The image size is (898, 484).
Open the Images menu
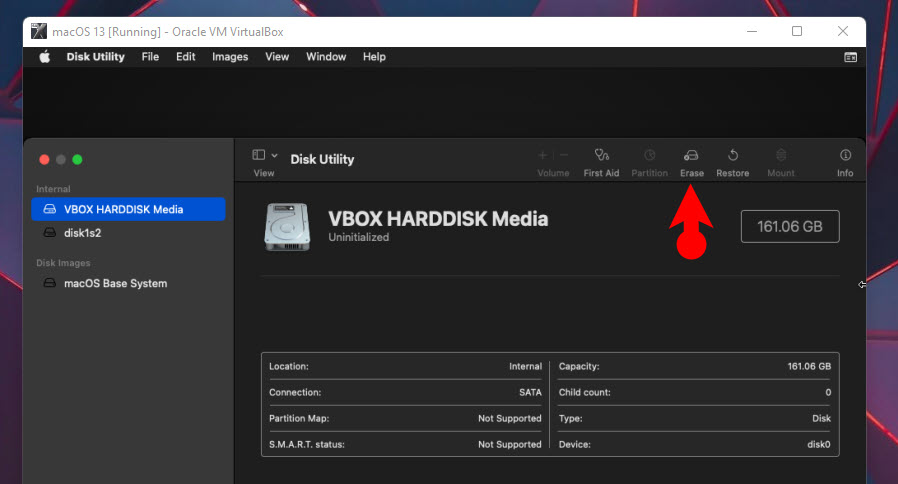[x=230, y=57]
